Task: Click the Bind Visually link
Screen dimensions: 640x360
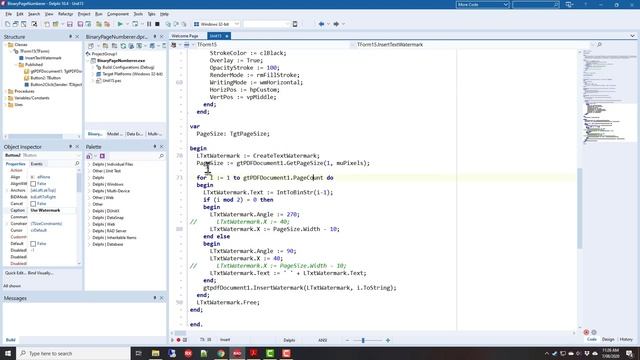Action: (x=40, y=273)
